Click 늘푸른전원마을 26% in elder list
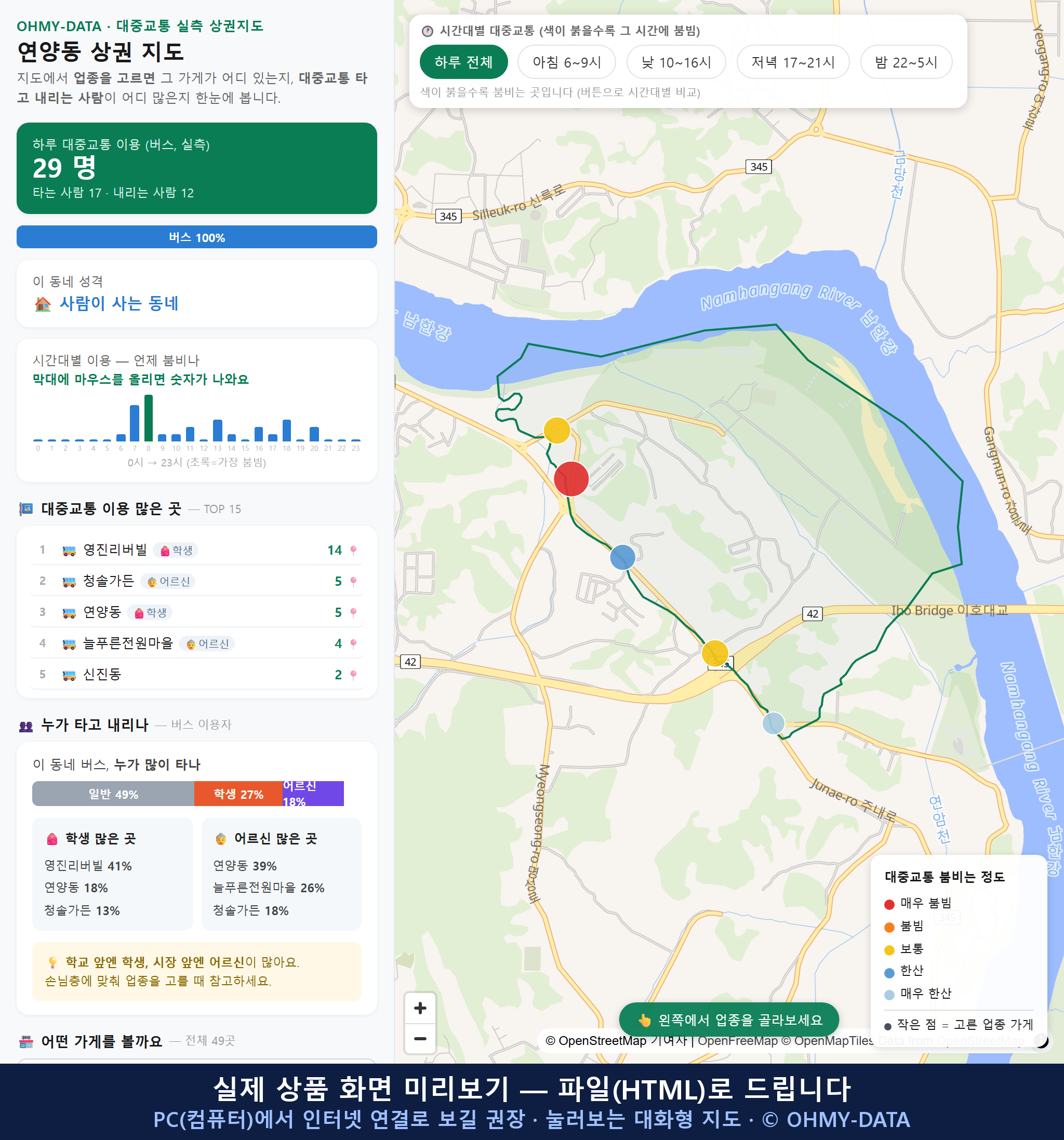Screen dimensions: 1064x1140 [x=269, y=888]
